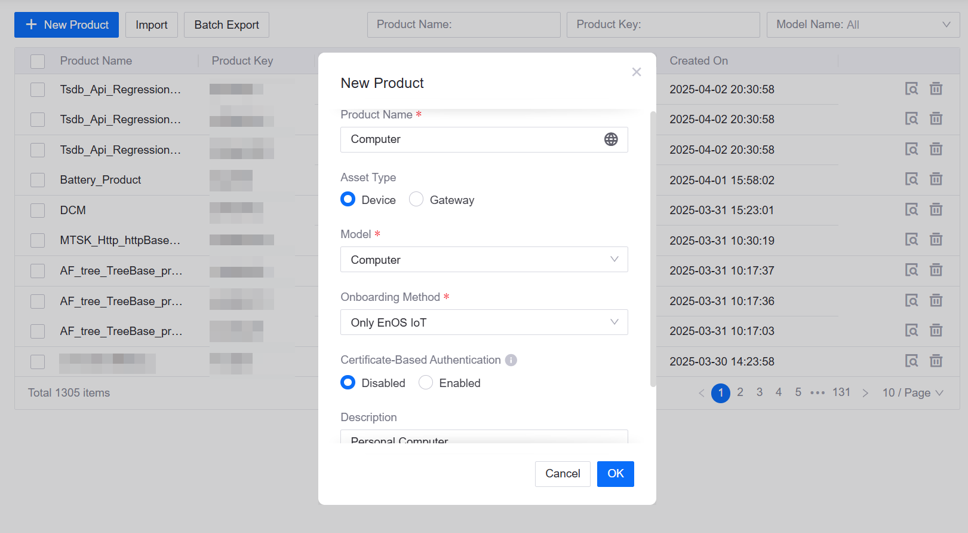The image size is (968, 533).
Task: Go to page 3 in pagination
Action: pos(759,393)
